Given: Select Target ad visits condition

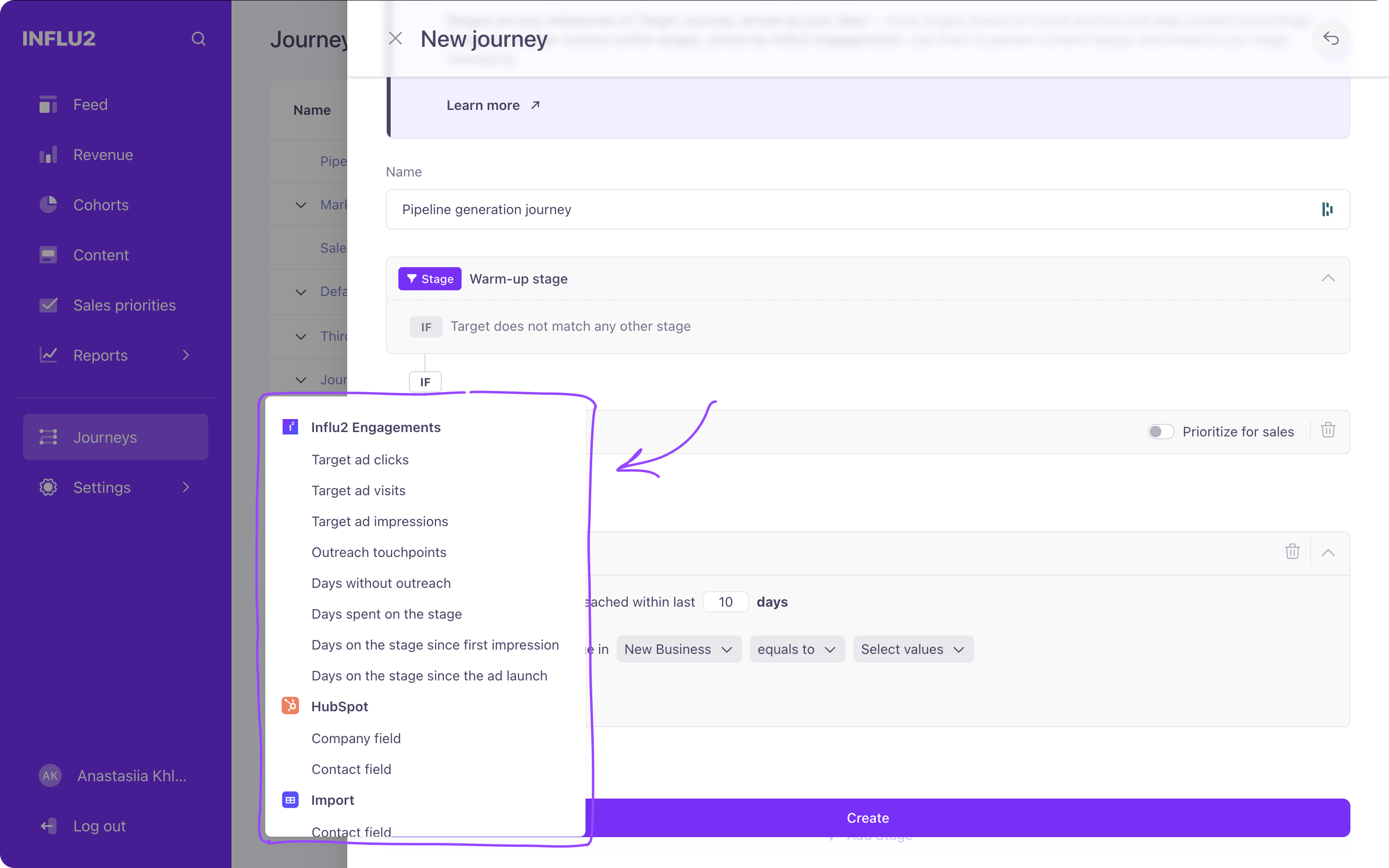Looking at the screenshot, I should click(x=358, y=490).
